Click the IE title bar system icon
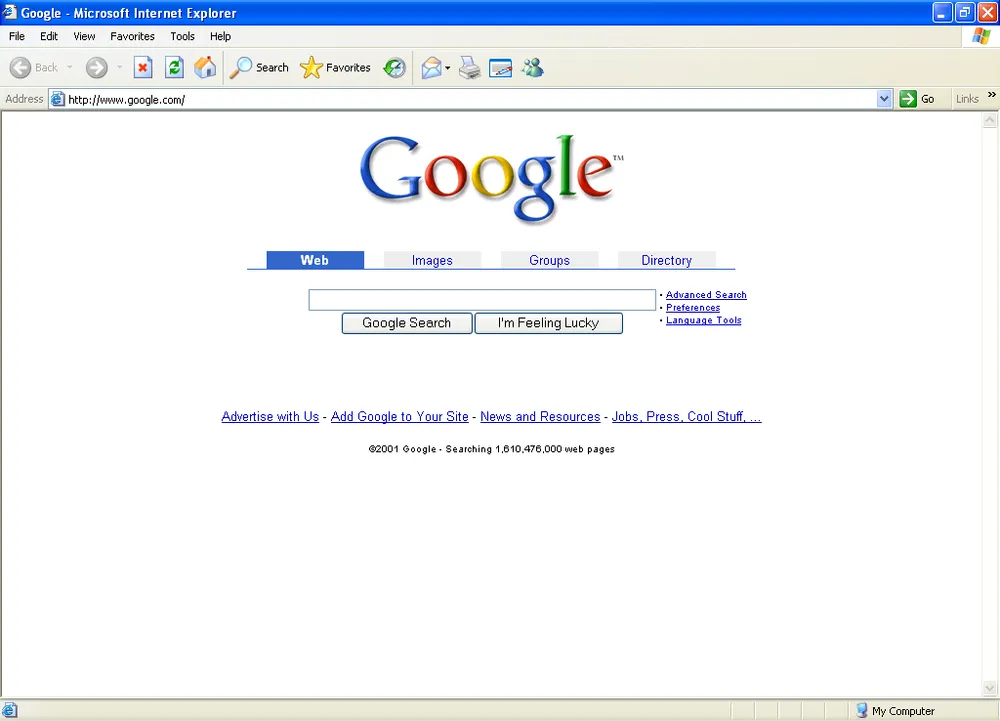The width and height of the screenshot is (1000, 721). 10,12
